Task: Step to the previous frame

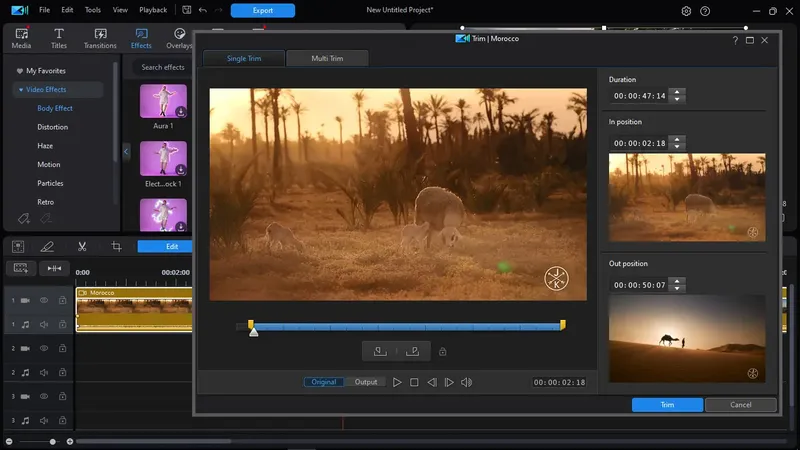Action: coord(432,382)
